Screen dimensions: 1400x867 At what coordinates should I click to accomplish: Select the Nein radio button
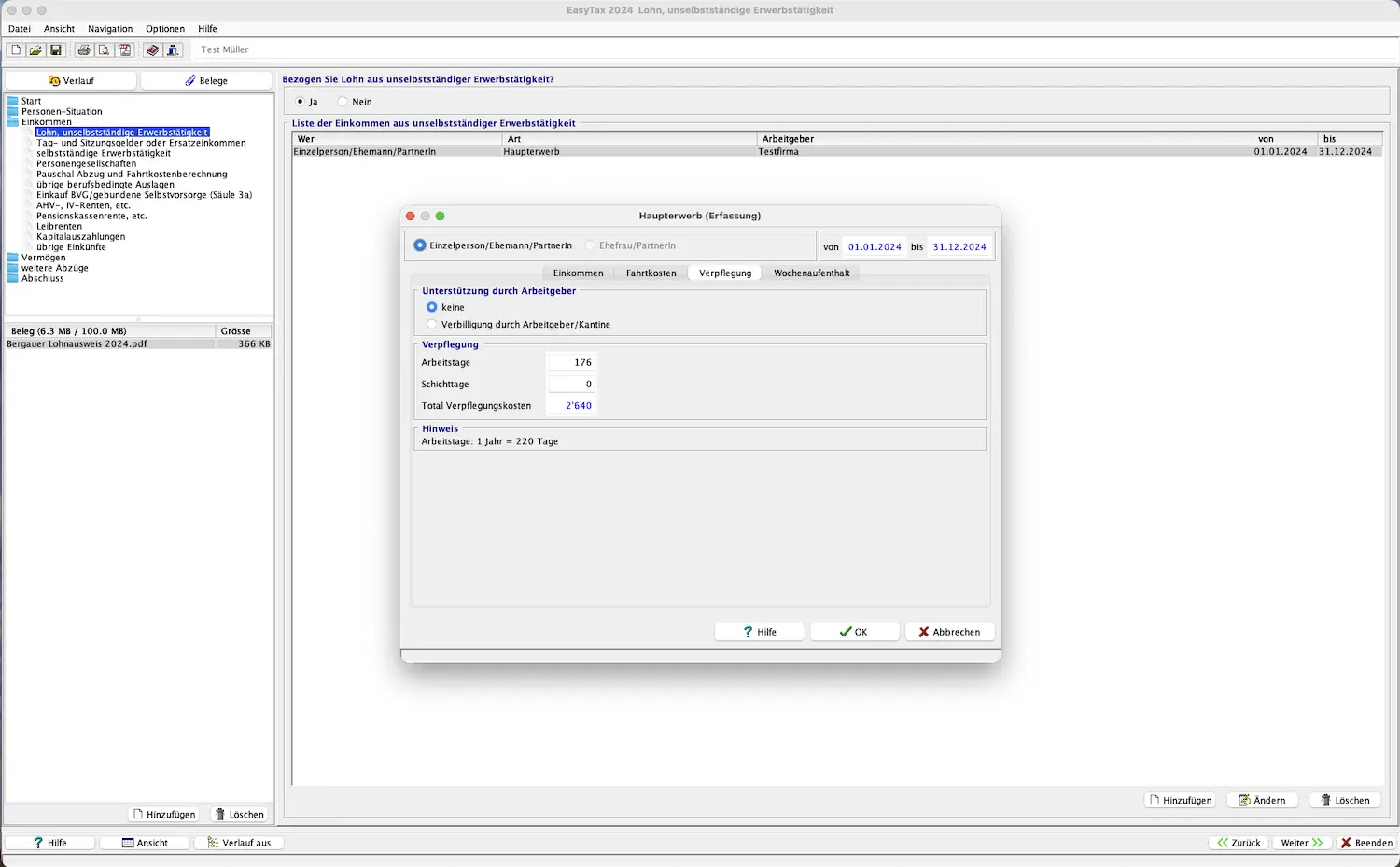(343, 102)
